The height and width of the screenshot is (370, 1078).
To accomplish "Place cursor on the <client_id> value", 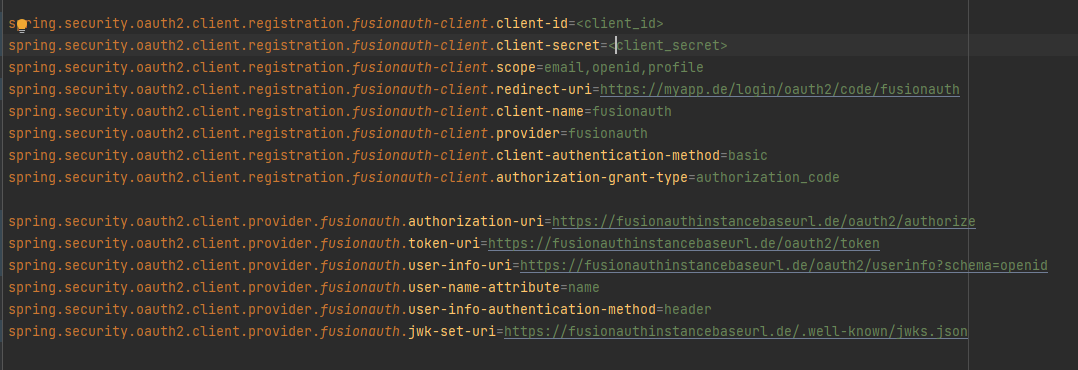I will (x=619, y=23).
